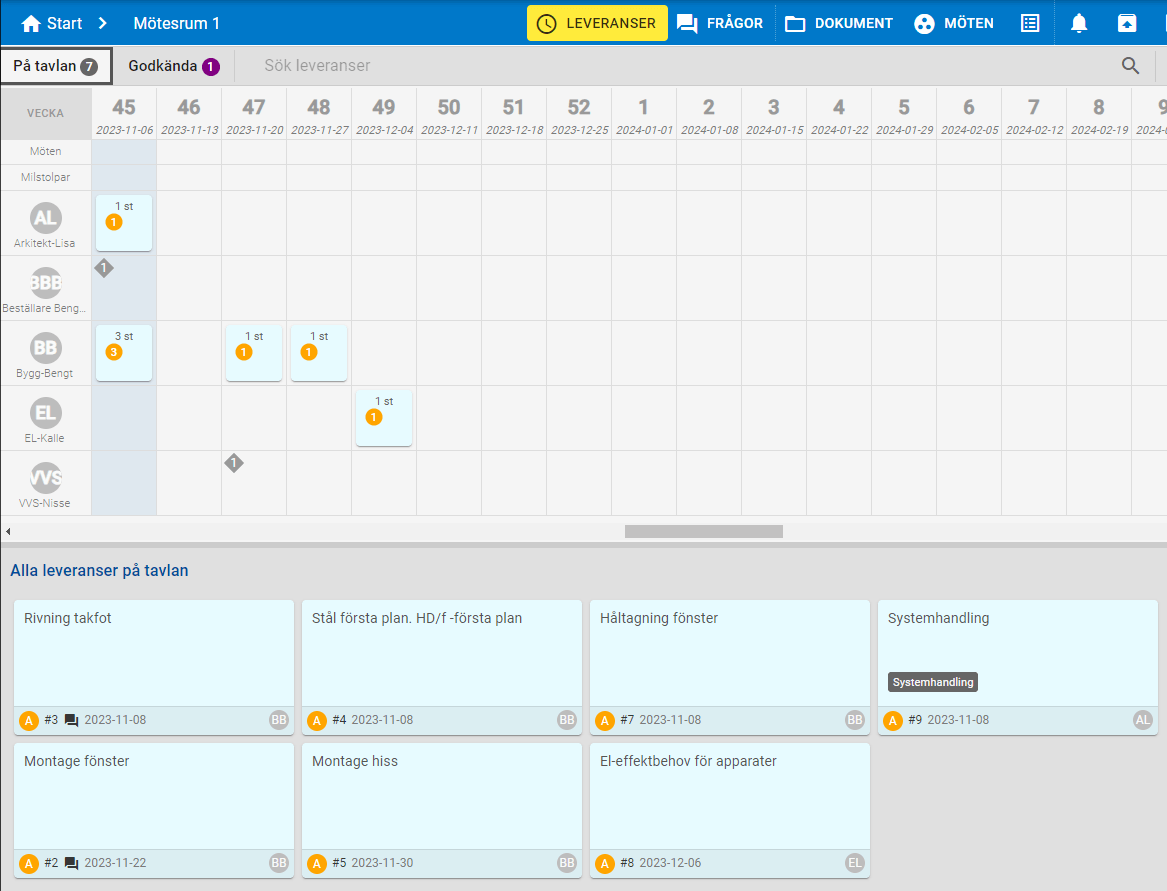Click the diamond milestone marker in VVS-Nisse row
Viewport: 1167px width, 891px height.
click(234, 463)
